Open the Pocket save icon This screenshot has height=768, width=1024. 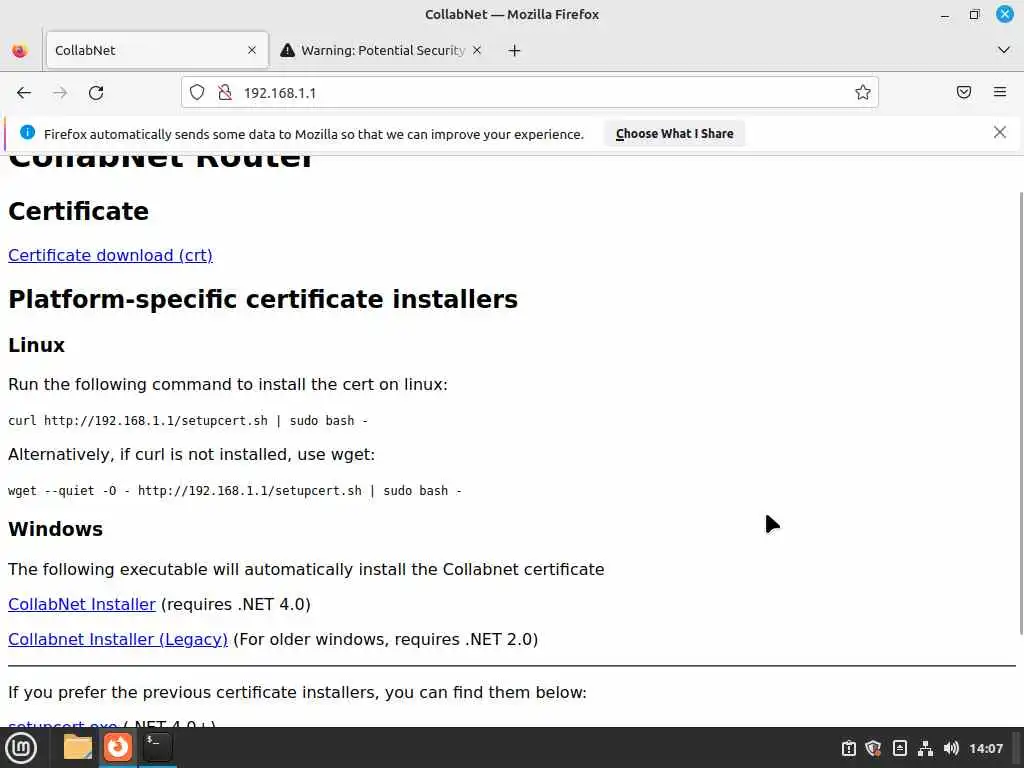(964, 92)
